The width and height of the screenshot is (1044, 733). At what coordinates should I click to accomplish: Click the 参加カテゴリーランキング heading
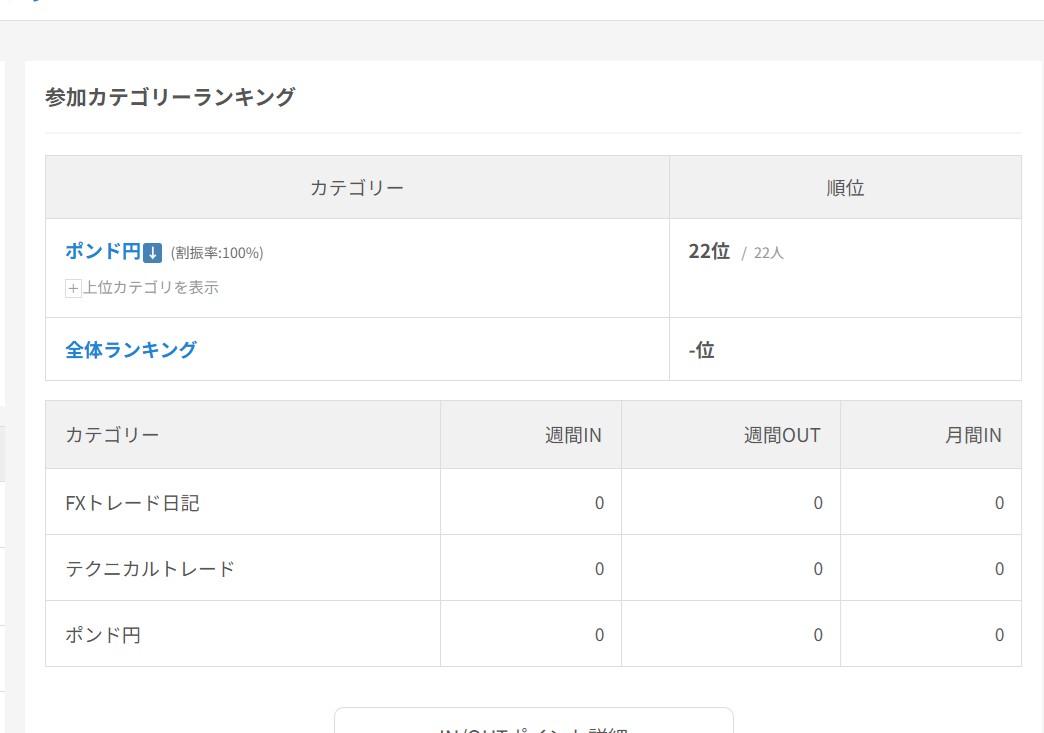(x=170, y=97)
